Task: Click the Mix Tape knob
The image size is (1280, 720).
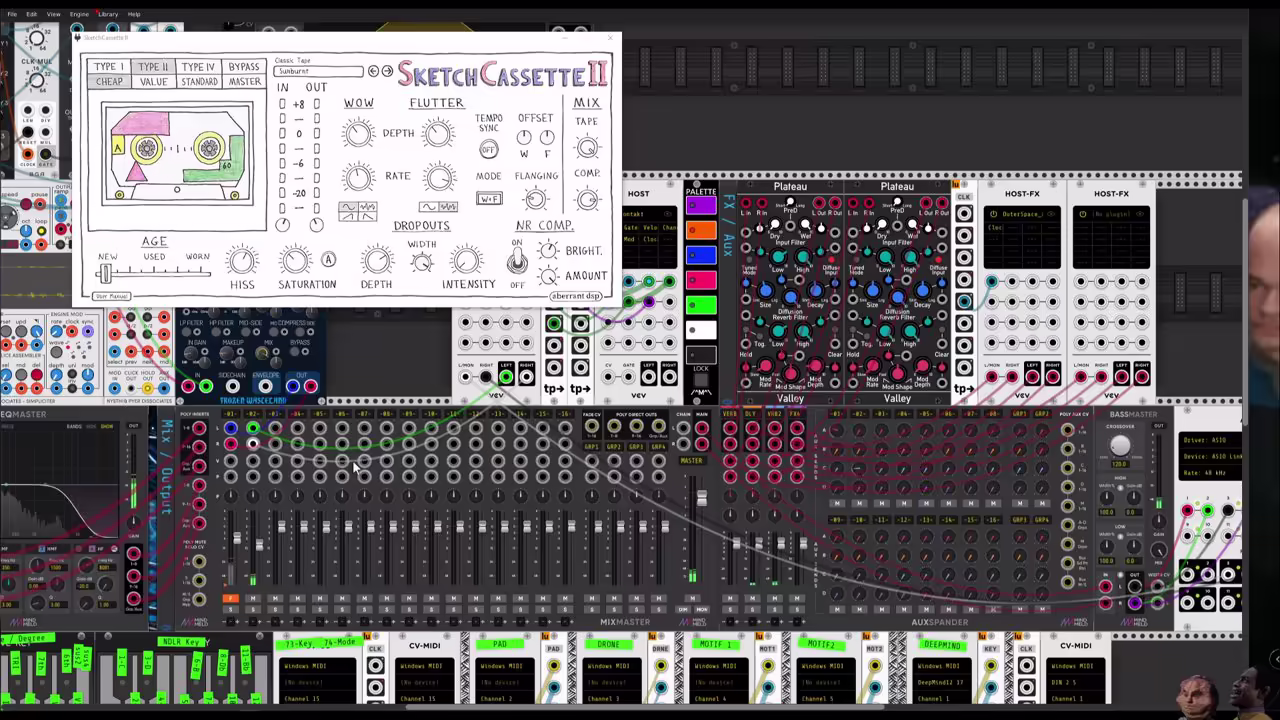Action: click(x=587, y=147)
